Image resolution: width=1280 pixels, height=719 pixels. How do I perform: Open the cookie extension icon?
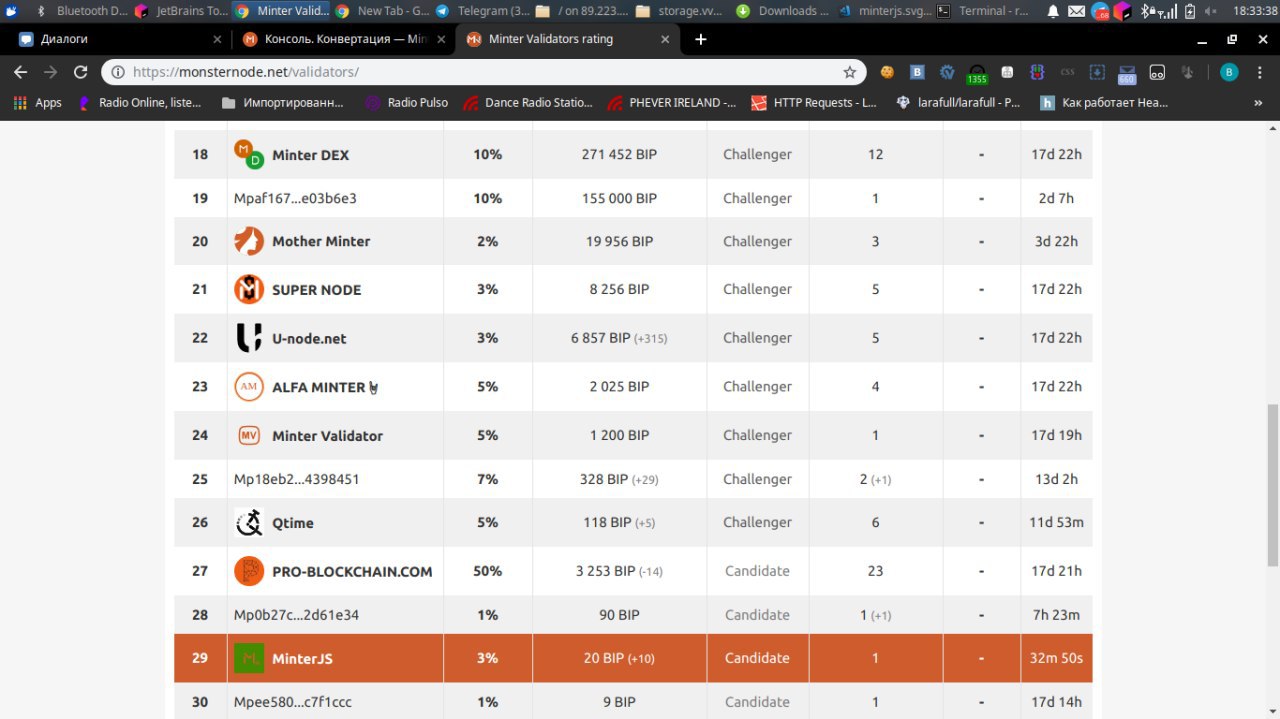886,72
